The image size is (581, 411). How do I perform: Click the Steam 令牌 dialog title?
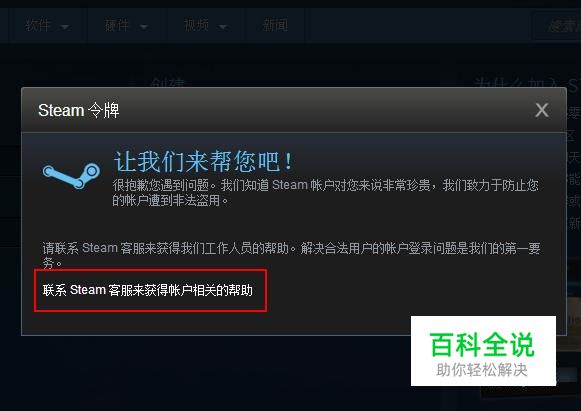point(79,110)
